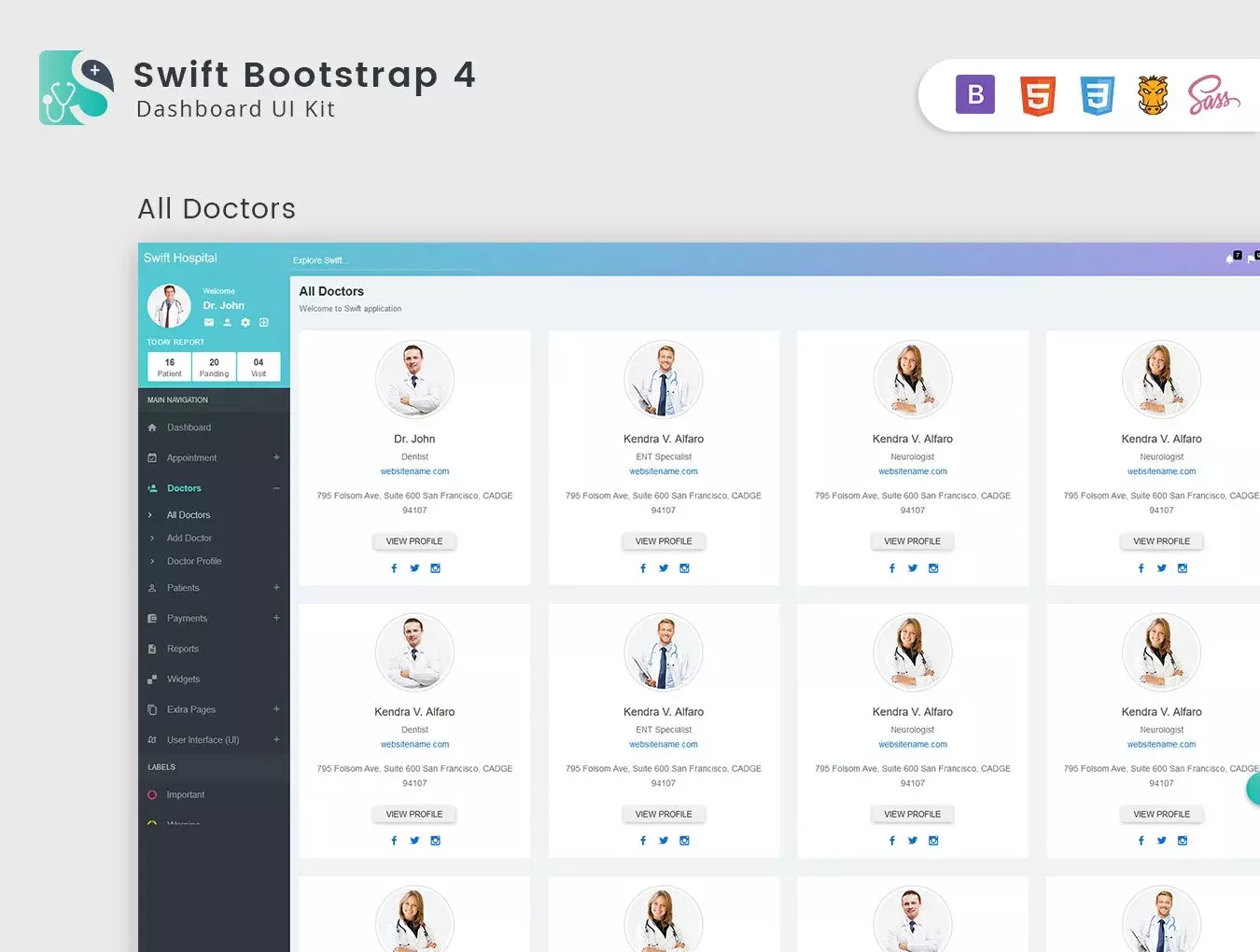Open Widgets in main navigation
Viewport: 1260px width, 952px height.
click(x=184, y=679)
